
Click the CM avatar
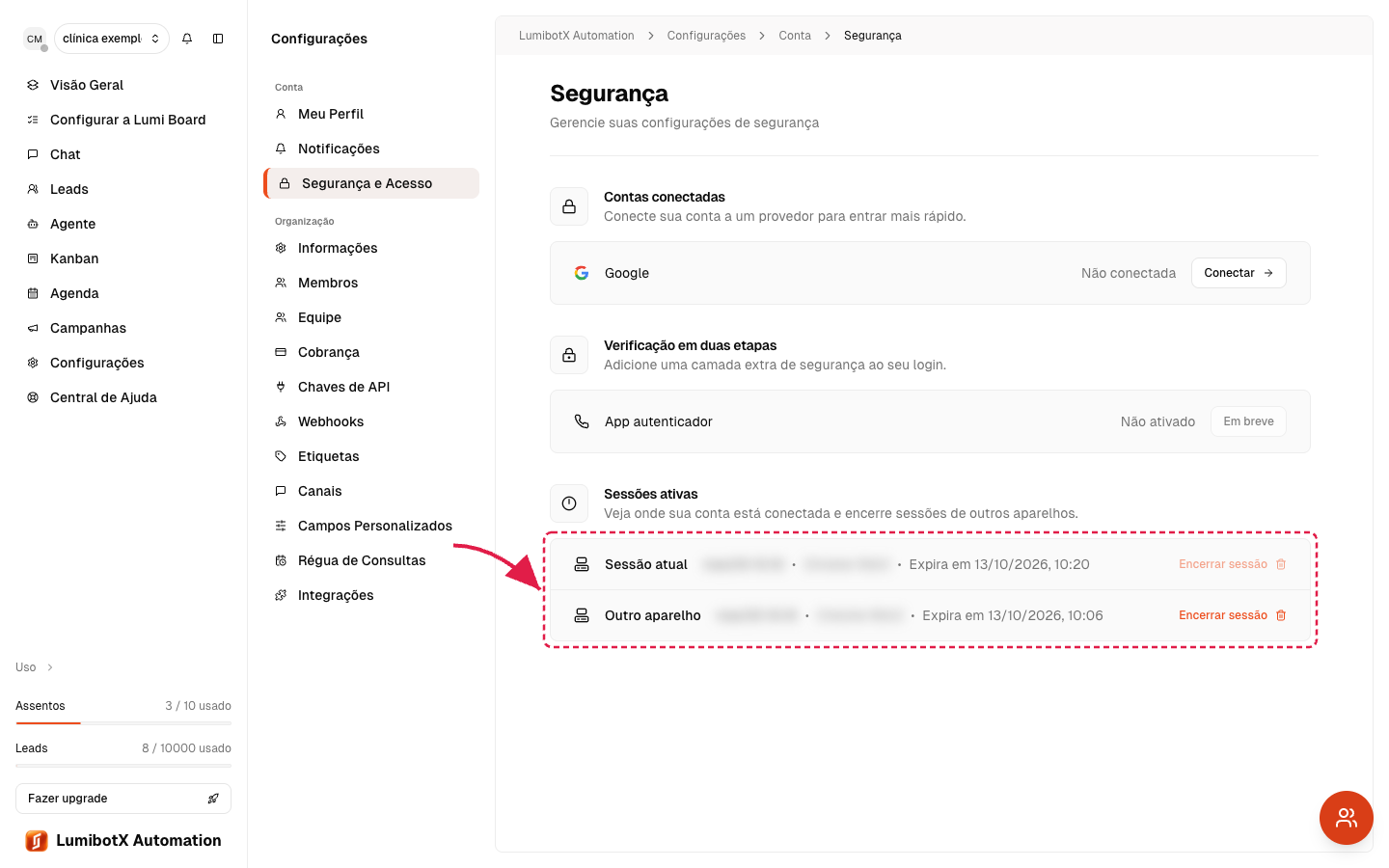point(35,39)
